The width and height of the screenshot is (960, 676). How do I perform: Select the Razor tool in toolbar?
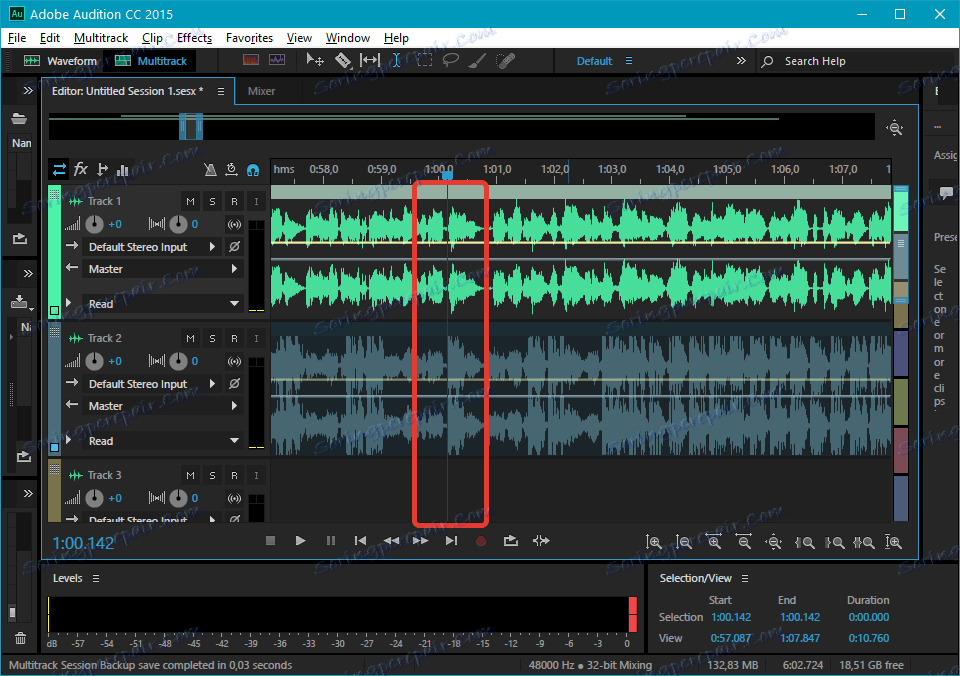click(x=343, y=61)
